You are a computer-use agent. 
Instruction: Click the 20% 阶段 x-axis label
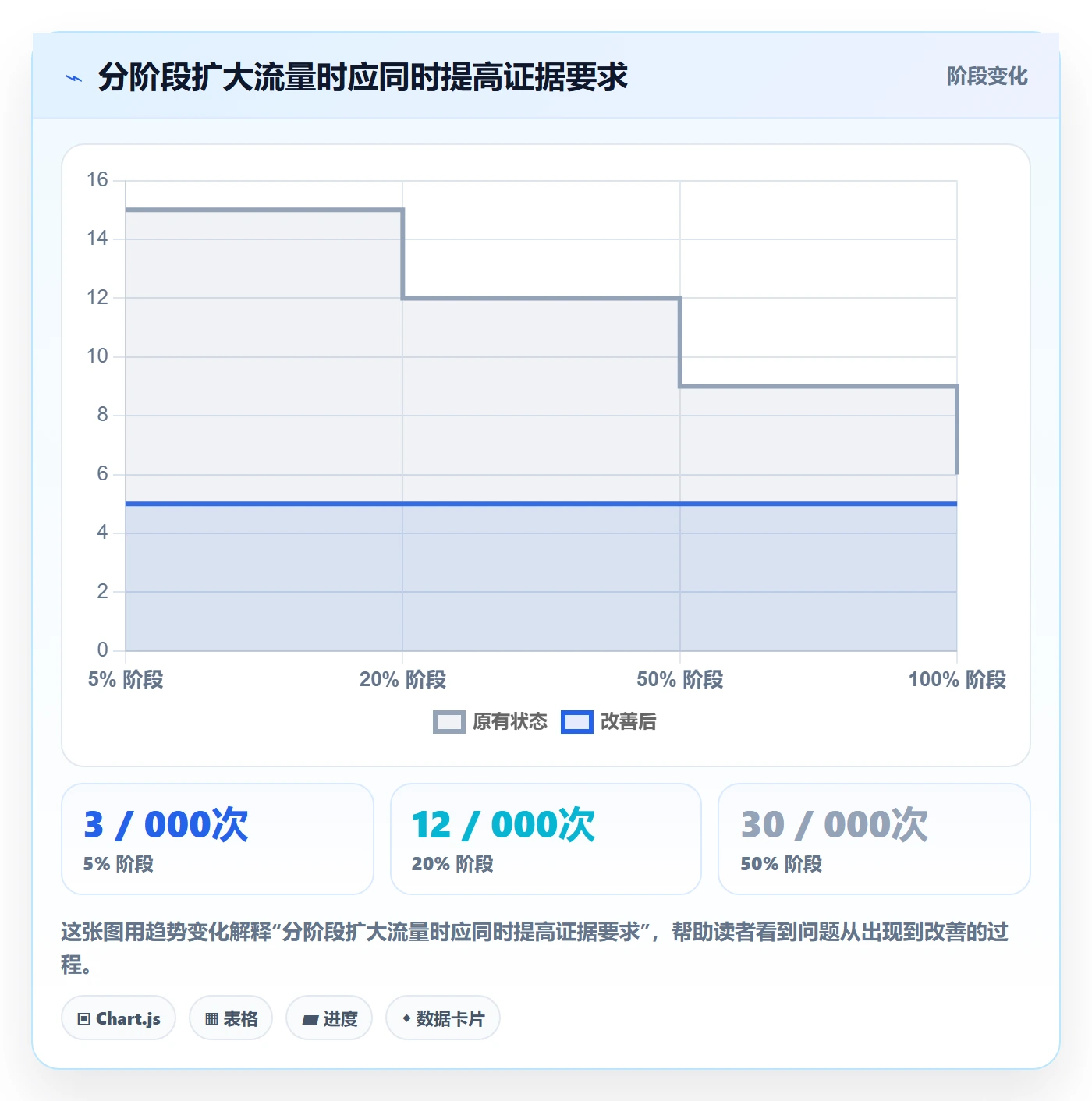402,680
